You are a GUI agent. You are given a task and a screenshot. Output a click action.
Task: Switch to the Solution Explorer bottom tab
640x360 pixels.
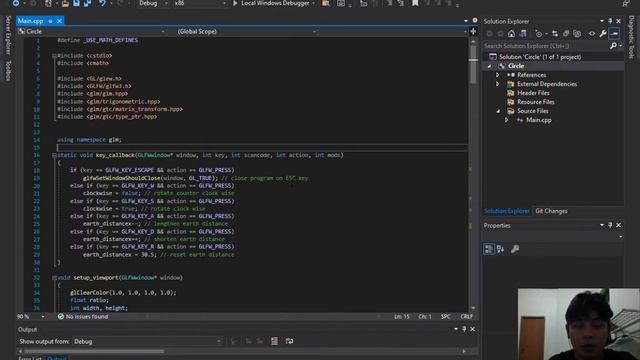tap(507, 211)
